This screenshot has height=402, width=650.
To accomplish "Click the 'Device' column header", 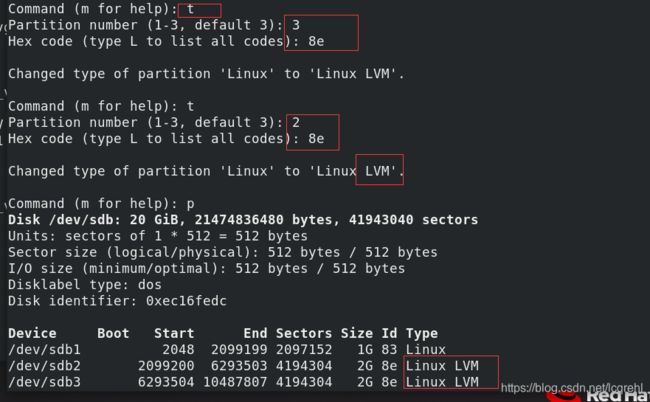I will (x=32, y=333).
